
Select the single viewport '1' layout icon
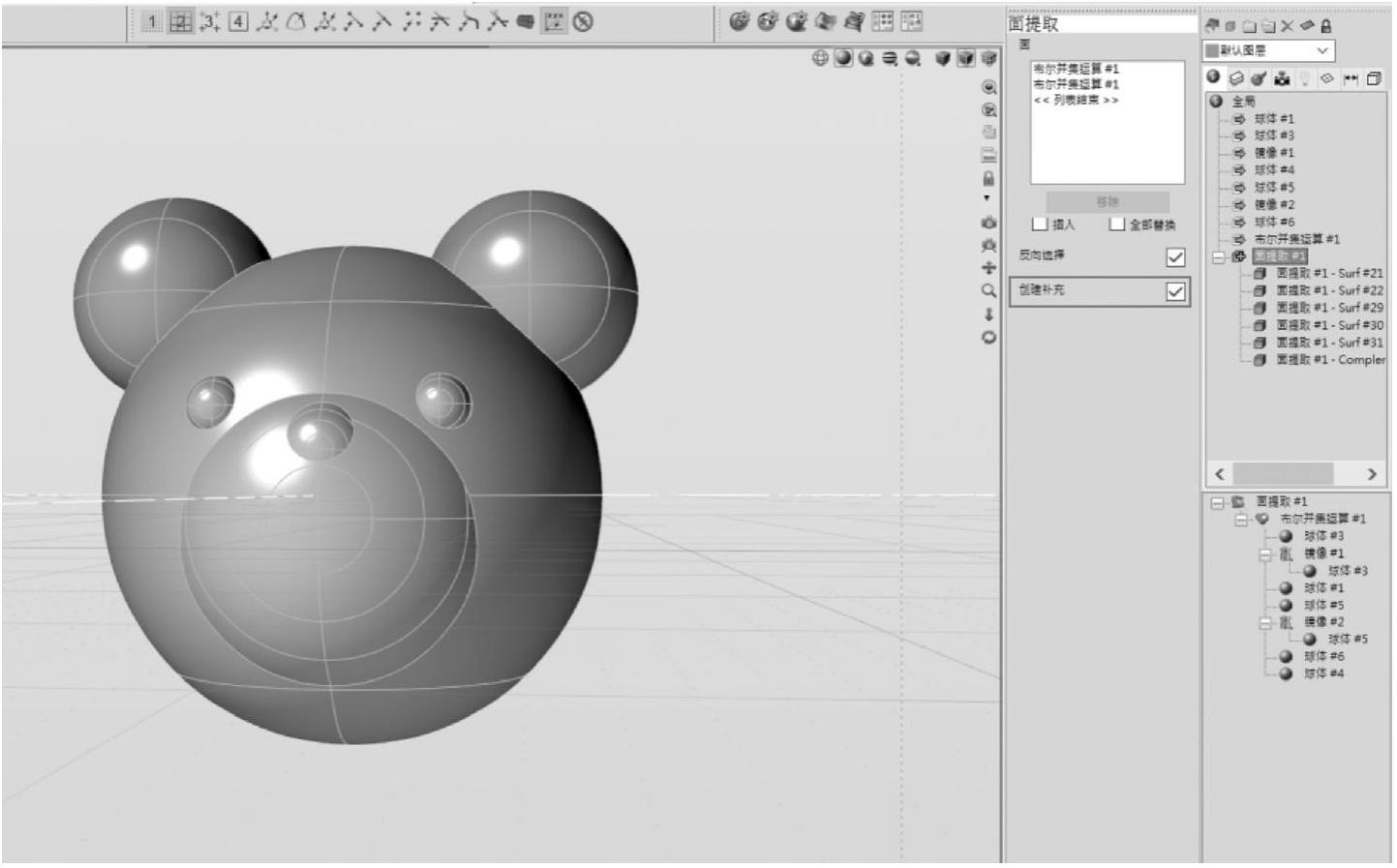[152, 21]
